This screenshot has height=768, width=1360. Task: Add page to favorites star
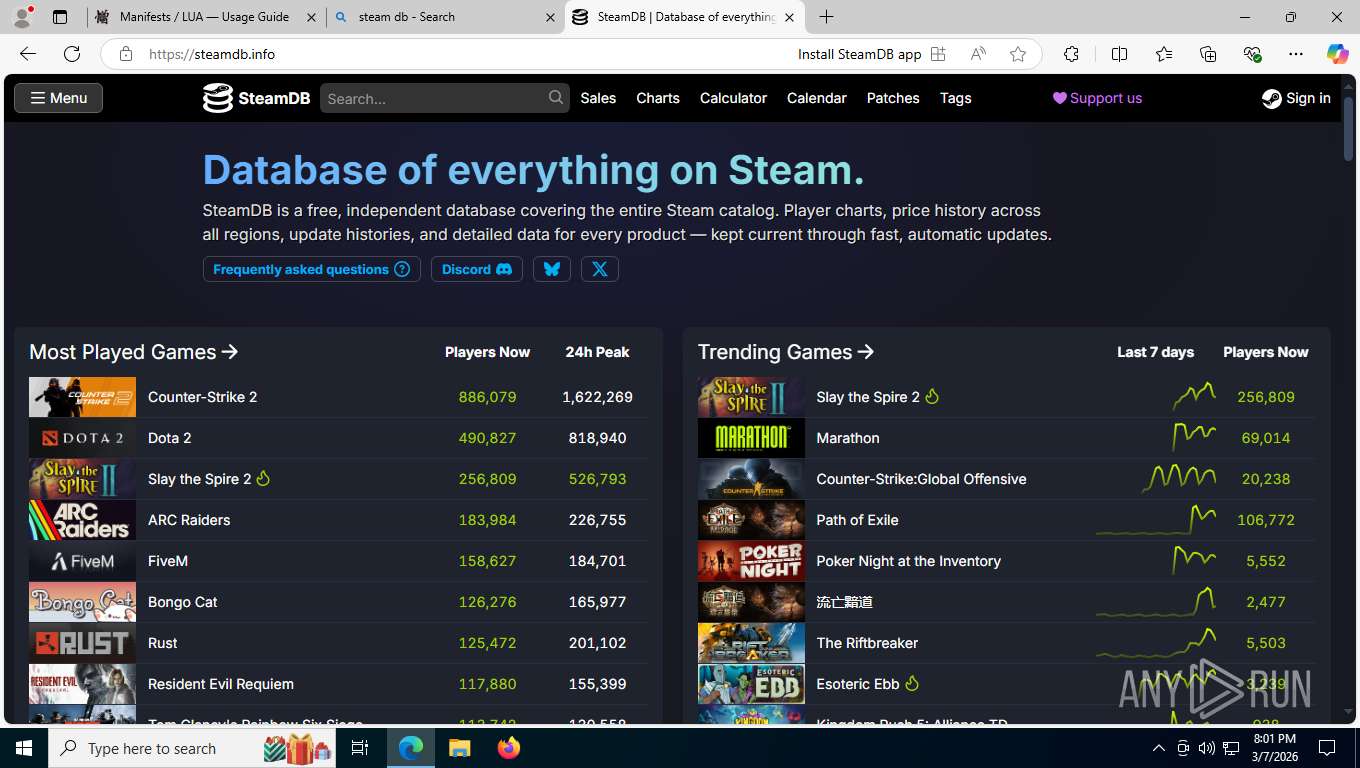(x=1018, y=54)
